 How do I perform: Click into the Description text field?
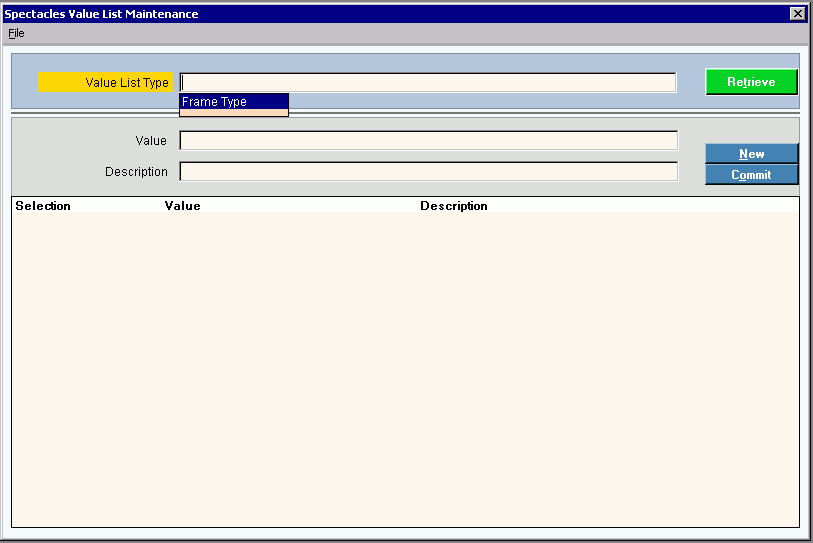(428, 172)
